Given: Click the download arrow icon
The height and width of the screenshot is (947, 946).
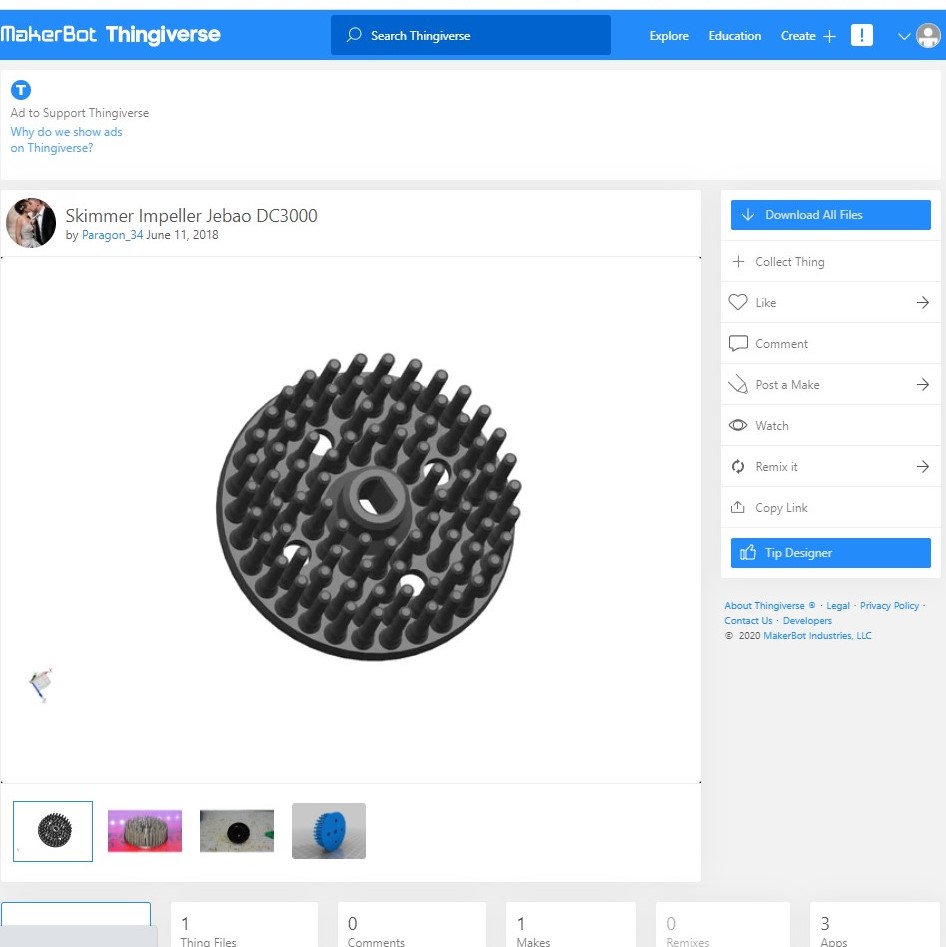Looking at the screenshot, I should [x=748, y=214].
